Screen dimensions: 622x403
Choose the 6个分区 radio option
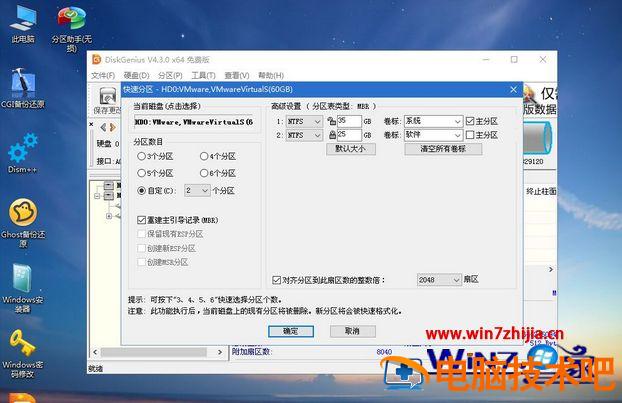pos(203,173)
